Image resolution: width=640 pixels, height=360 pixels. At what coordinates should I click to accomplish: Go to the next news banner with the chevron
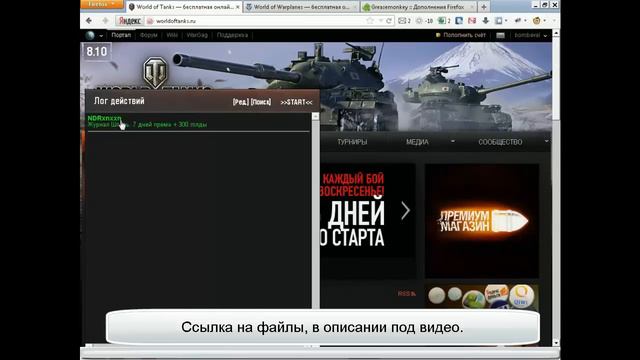(x=405, y=211)
